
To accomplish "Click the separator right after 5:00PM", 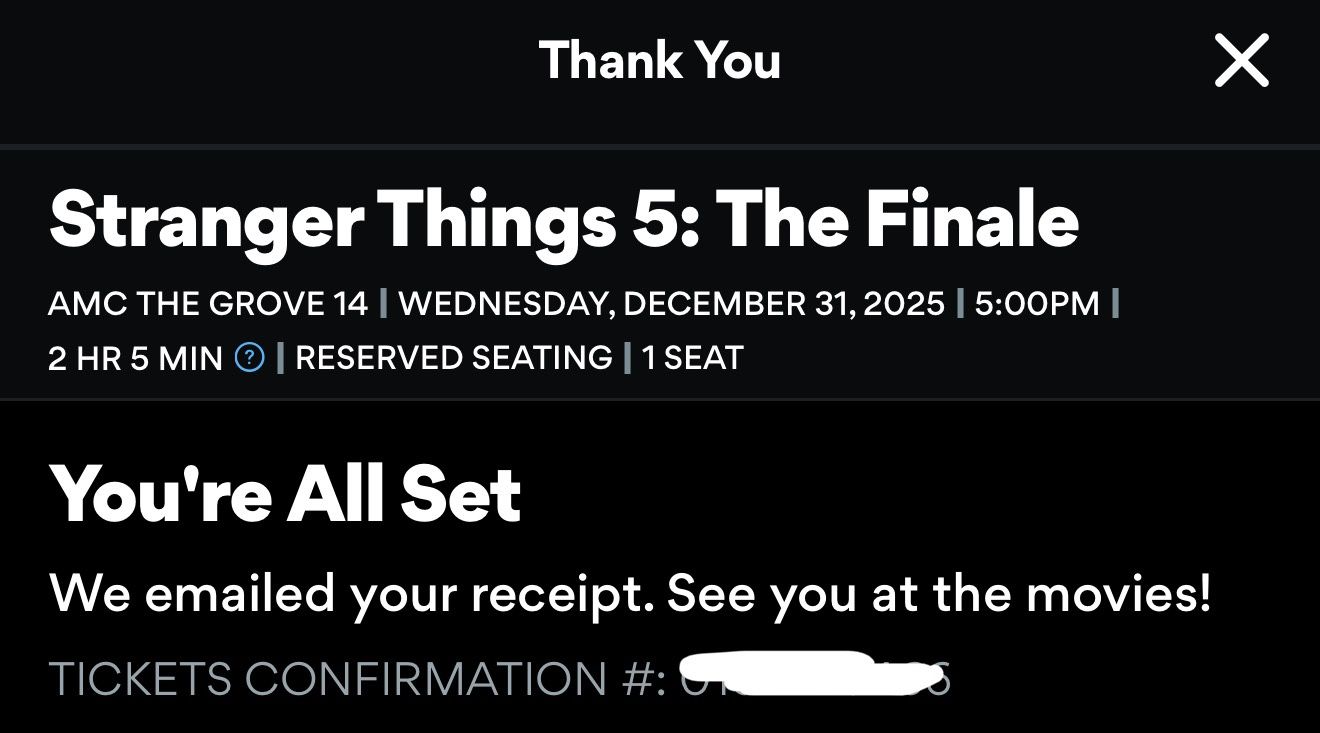I will click(1115, 303).
